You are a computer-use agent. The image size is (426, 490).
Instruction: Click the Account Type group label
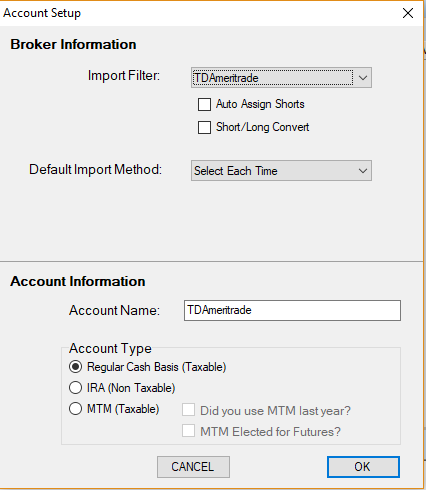click(110, 349)
